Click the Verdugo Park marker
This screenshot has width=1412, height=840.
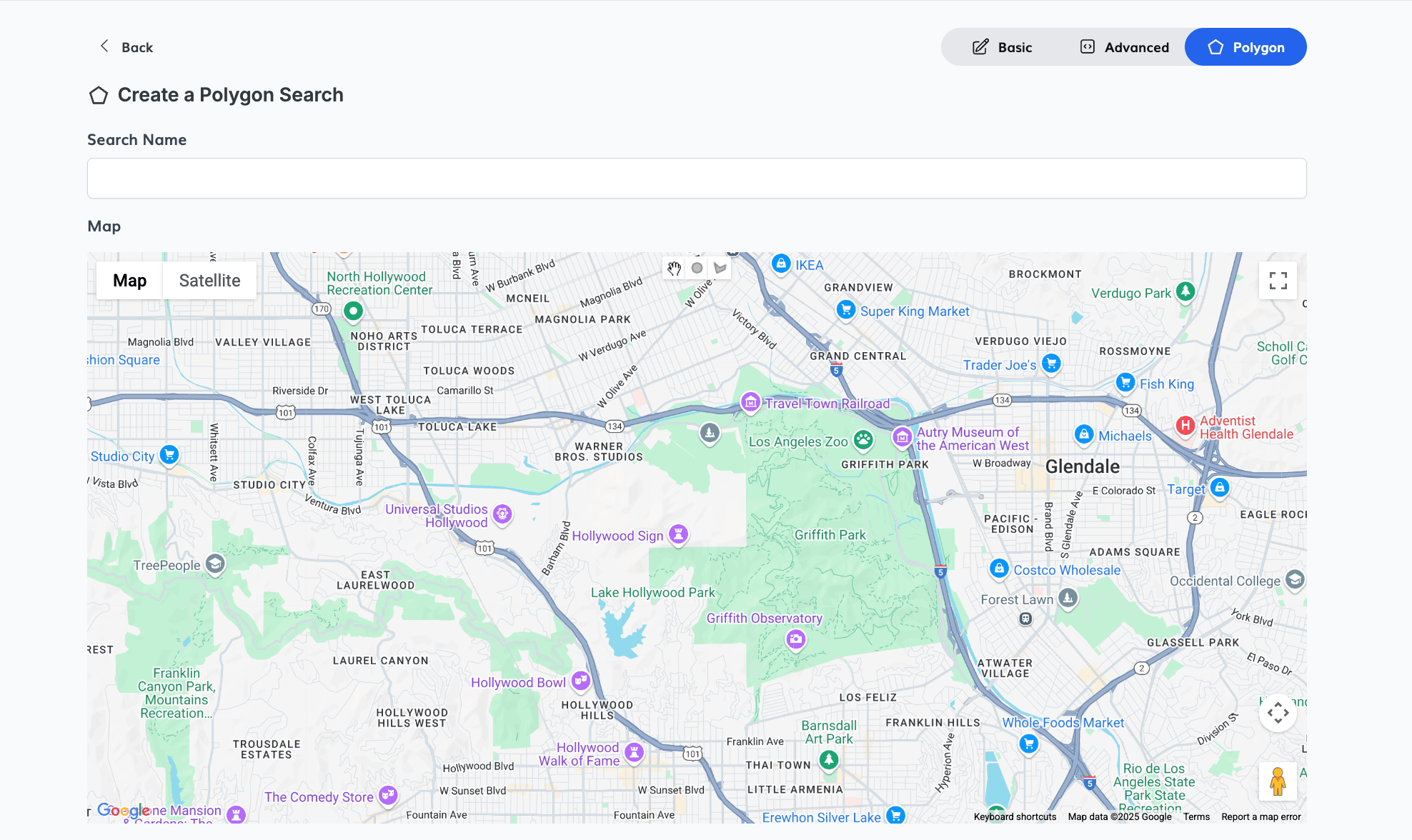pos(1185,291)
